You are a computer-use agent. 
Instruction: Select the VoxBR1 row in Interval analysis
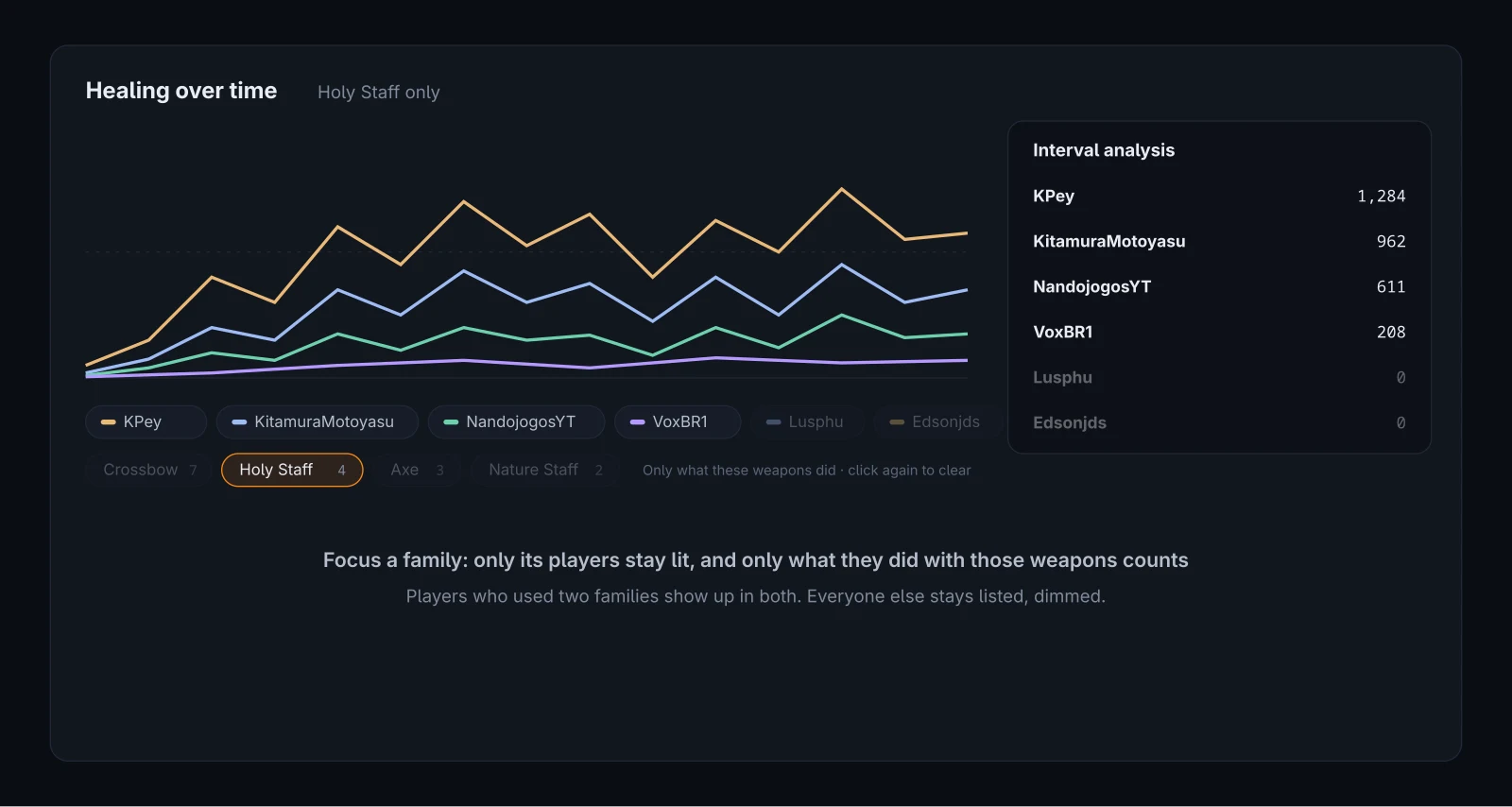pos(1219,332)
